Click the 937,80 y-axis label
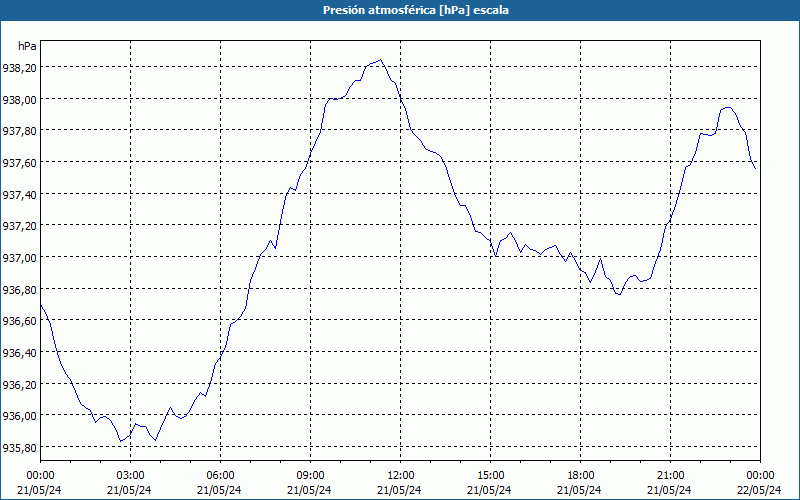The width and height of the screenshot is (800, 500). 19,131
